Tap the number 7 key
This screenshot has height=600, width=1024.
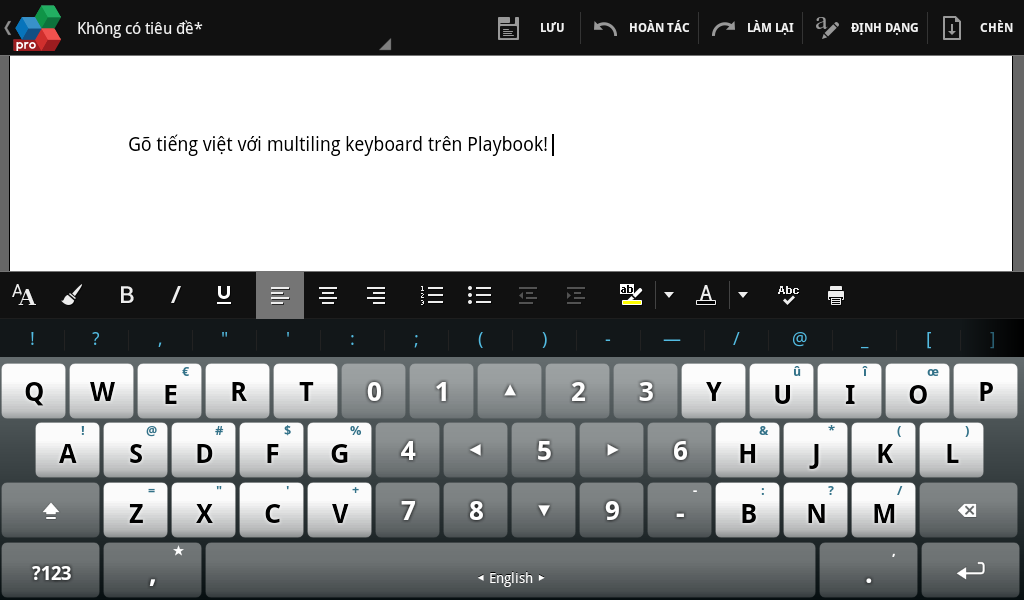(408, 510)
